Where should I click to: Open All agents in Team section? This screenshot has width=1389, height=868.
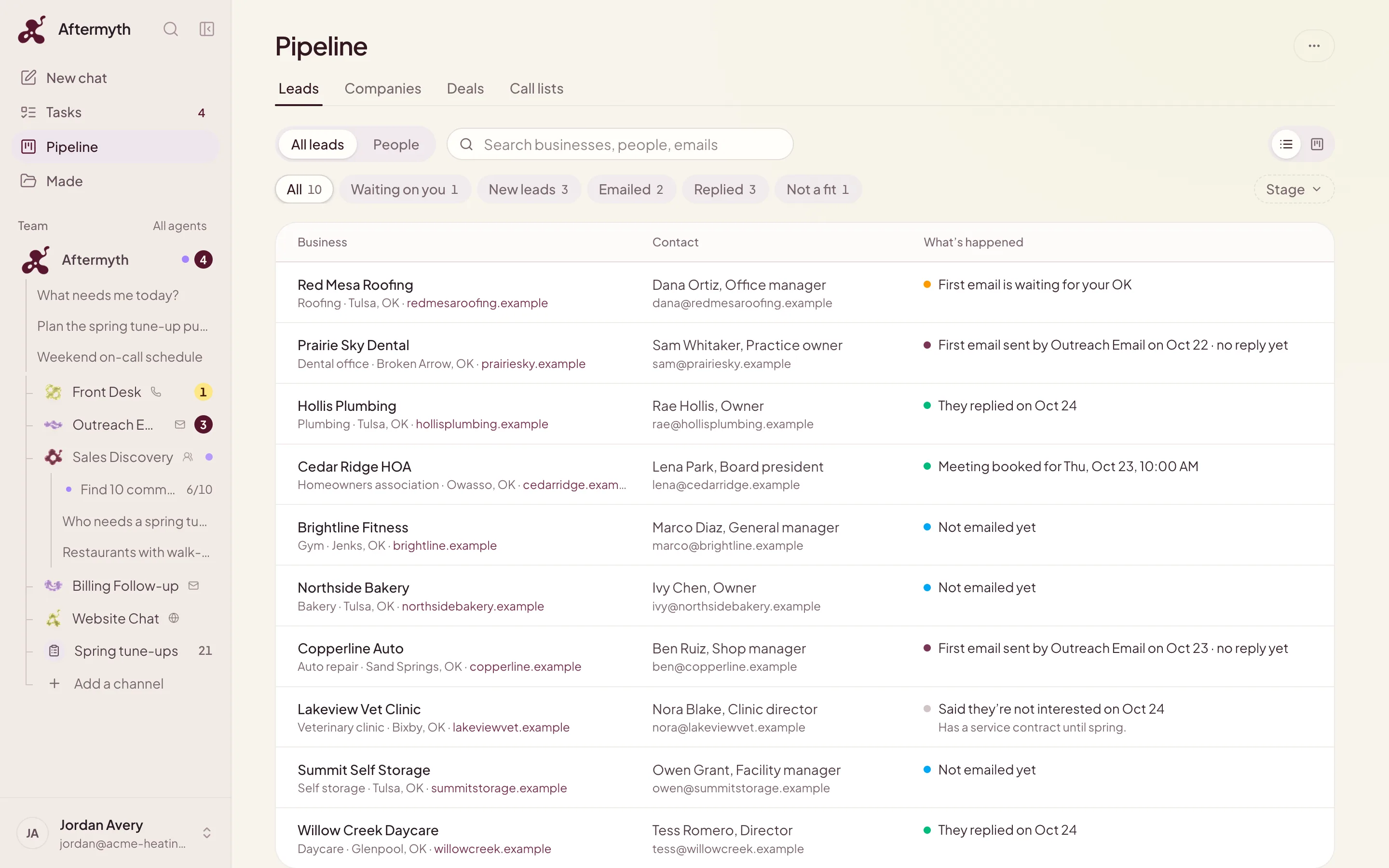pos(179,226)
